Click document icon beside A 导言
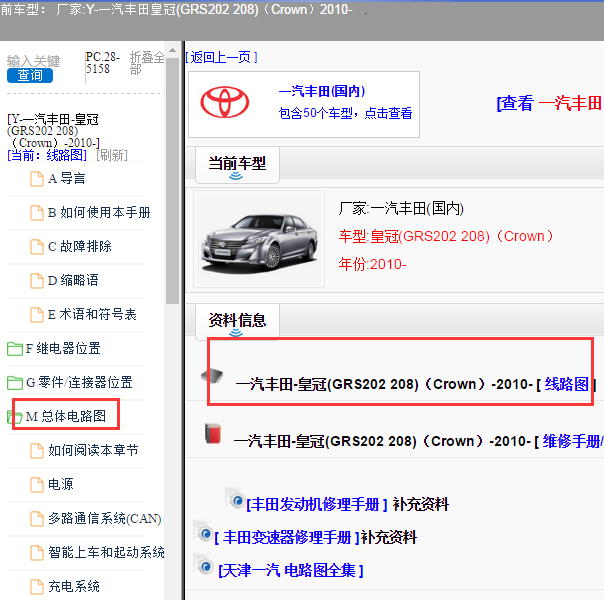Screen dimensions: 604x600 coord(37,179)
